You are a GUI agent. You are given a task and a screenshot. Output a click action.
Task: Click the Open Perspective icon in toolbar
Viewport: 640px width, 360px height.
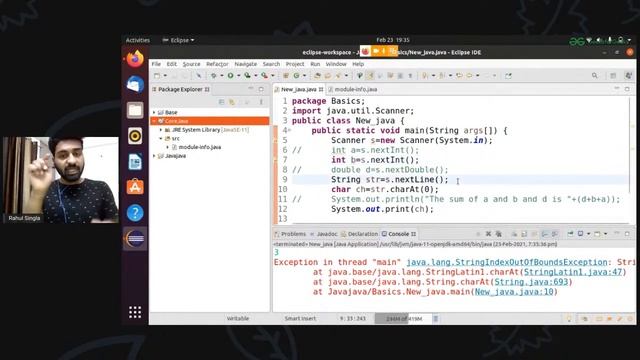click(x=613, y=76)
